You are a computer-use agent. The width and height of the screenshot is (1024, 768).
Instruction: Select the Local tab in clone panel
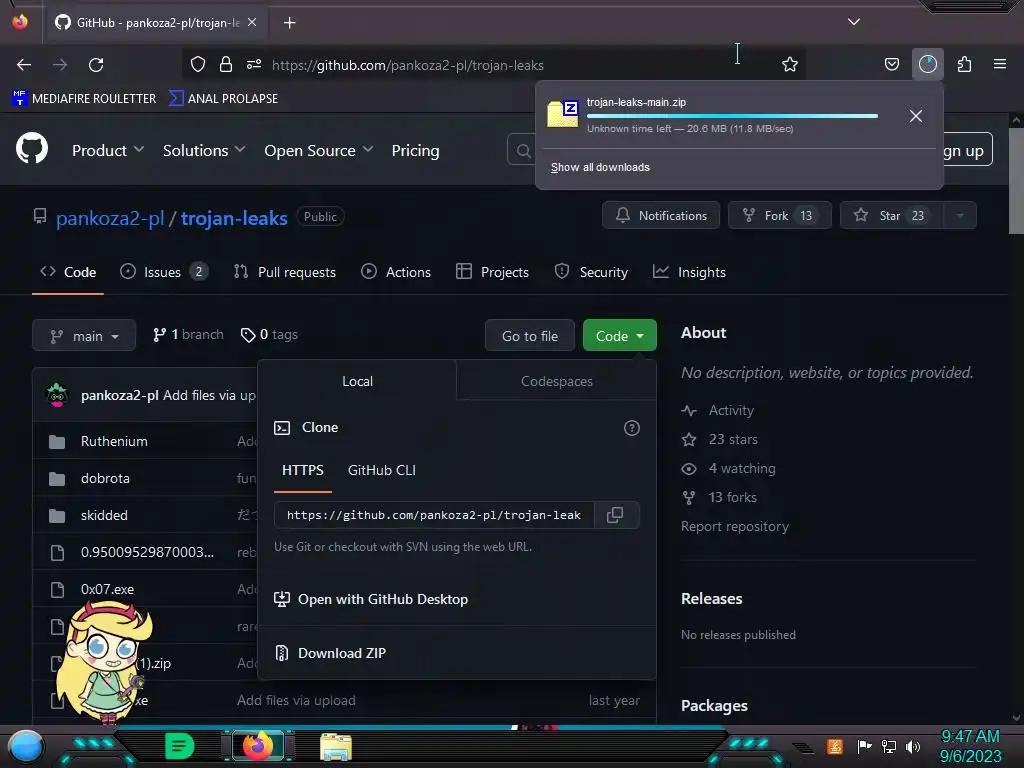pos(357,381)
